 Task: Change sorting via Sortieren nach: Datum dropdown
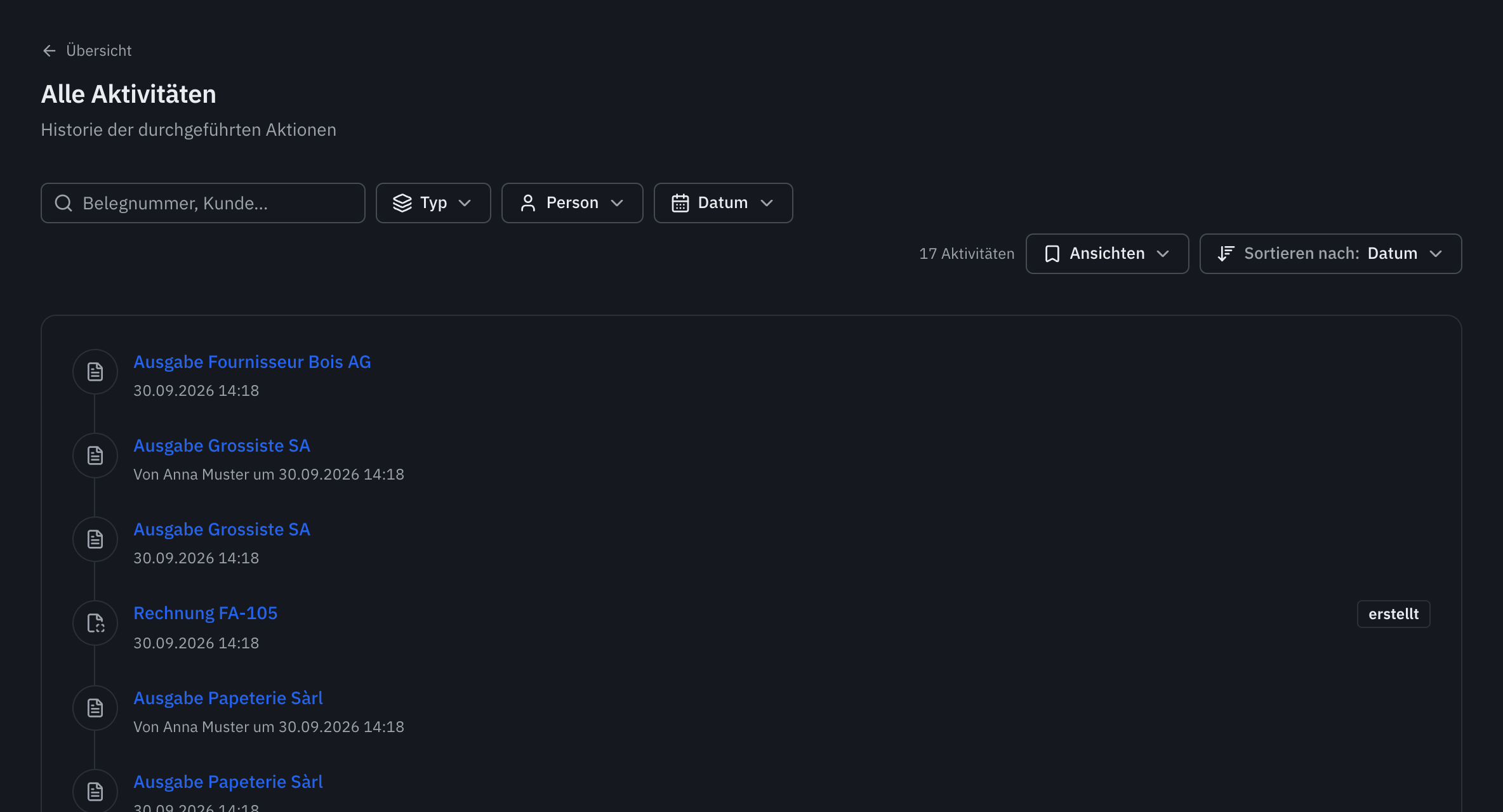pyautogui.click(x=1331, y=254)
